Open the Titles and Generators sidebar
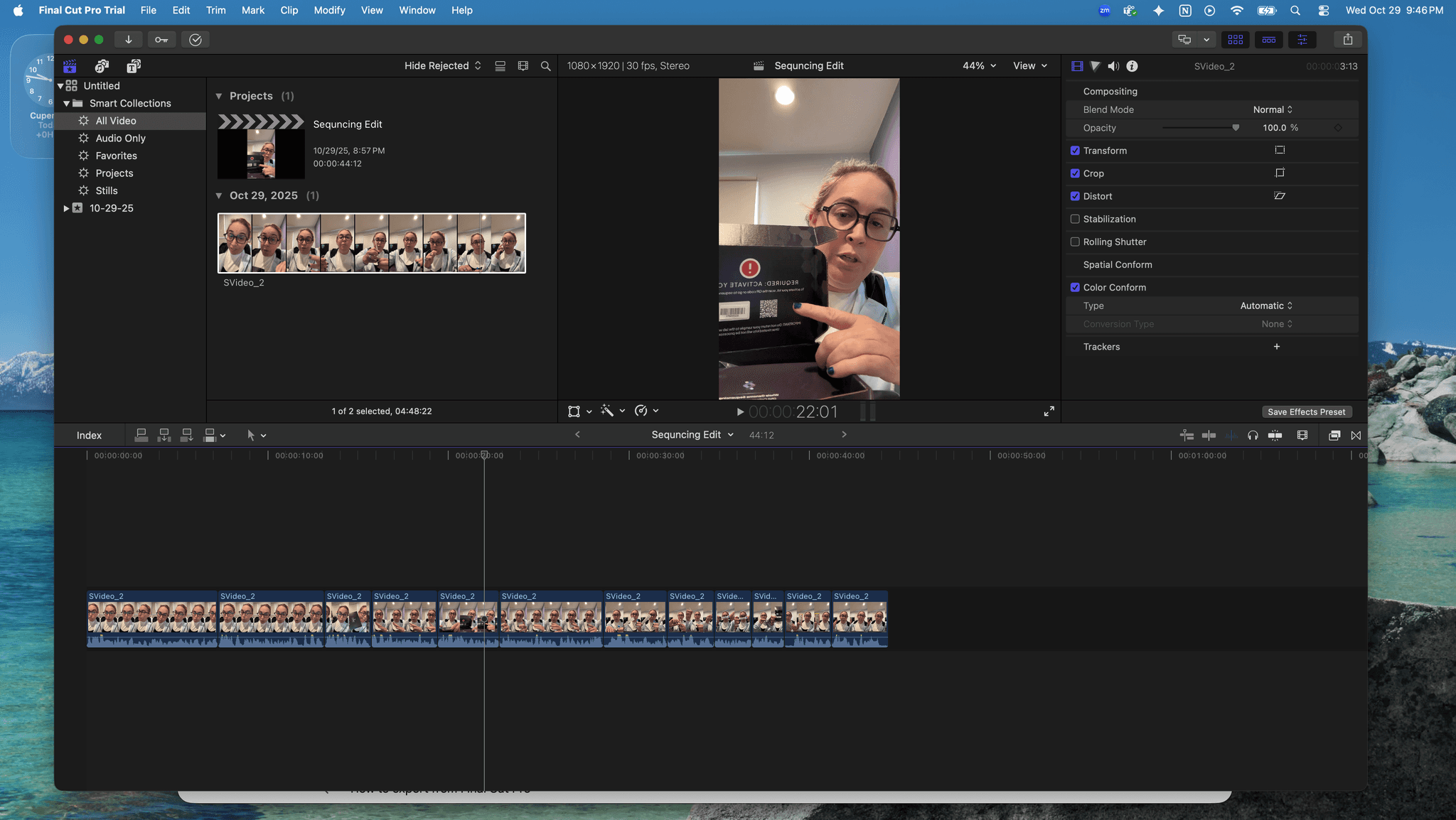Screen dimensions: 1456x820 coord(134,66)
